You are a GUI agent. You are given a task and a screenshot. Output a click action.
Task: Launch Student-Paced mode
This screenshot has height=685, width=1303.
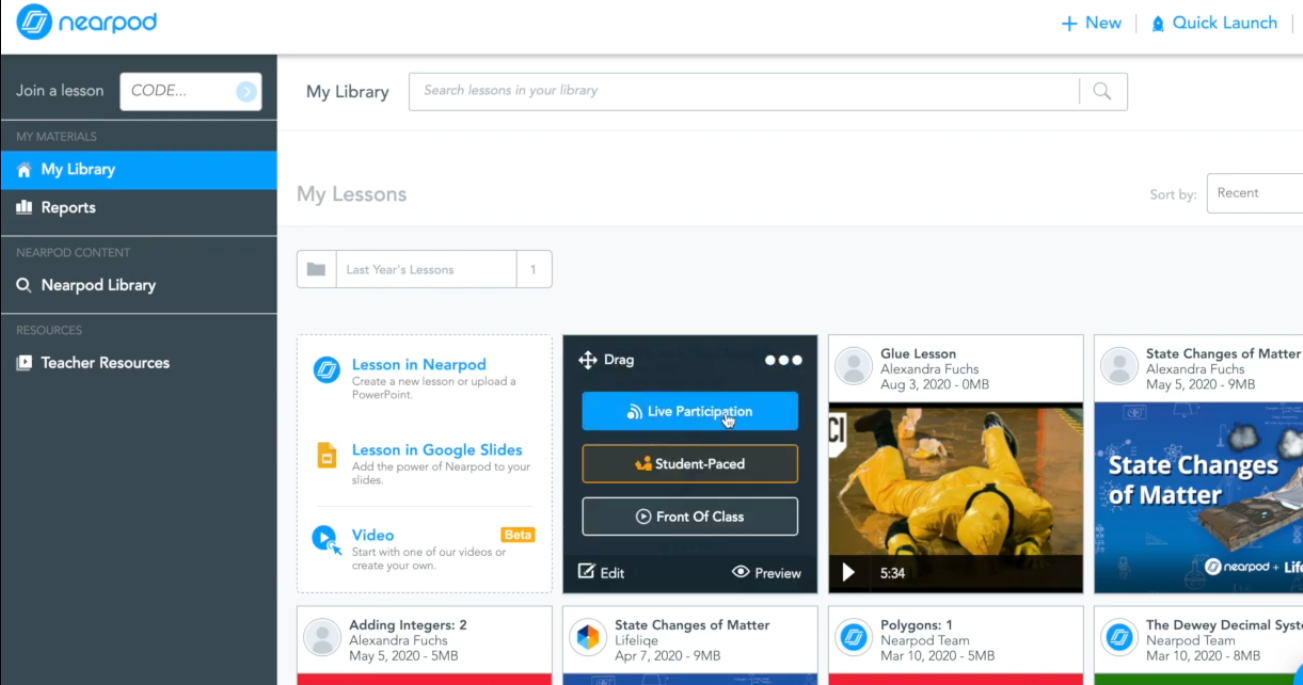click(690, 464)
